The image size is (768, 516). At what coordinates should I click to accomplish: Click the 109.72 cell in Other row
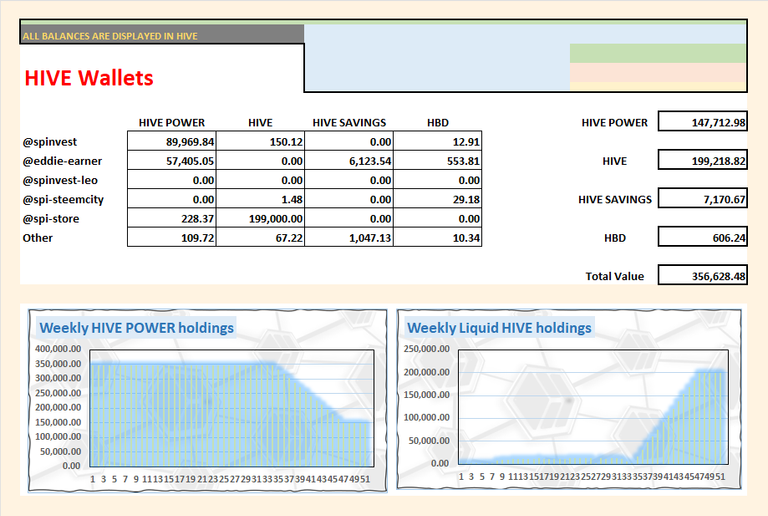[x=171, y=238]
